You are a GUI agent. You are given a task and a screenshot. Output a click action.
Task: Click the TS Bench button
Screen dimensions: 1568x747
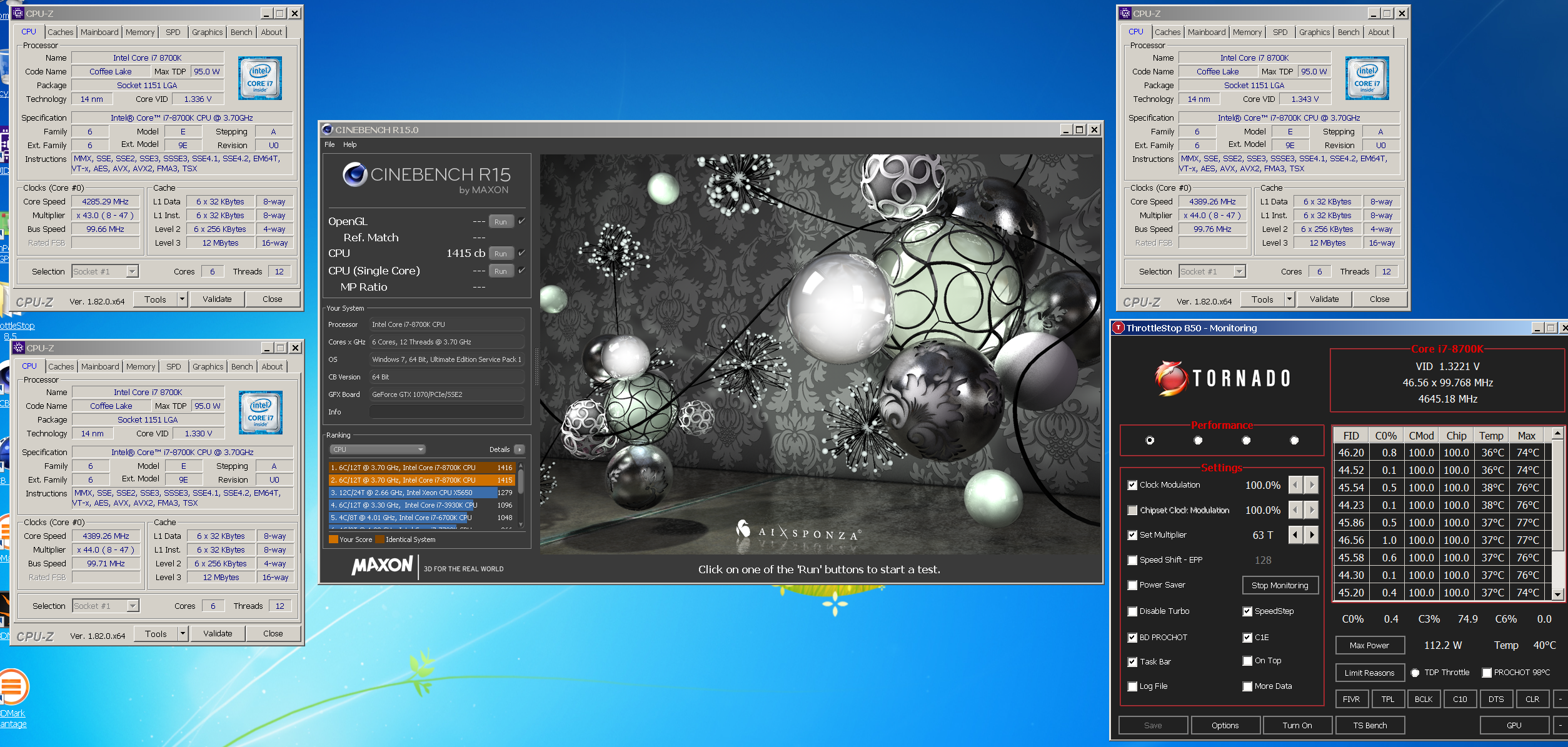coord(1369,725)
